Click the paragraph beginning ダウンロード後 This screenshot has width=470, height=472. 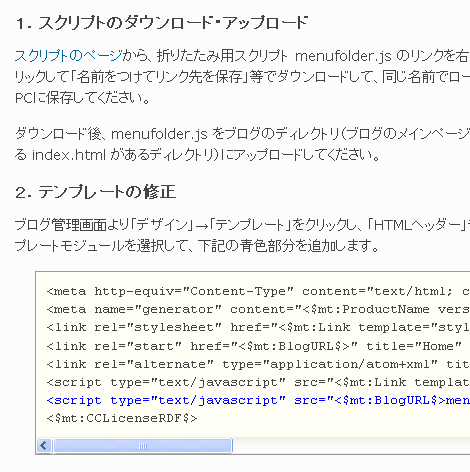pos(242,144)
